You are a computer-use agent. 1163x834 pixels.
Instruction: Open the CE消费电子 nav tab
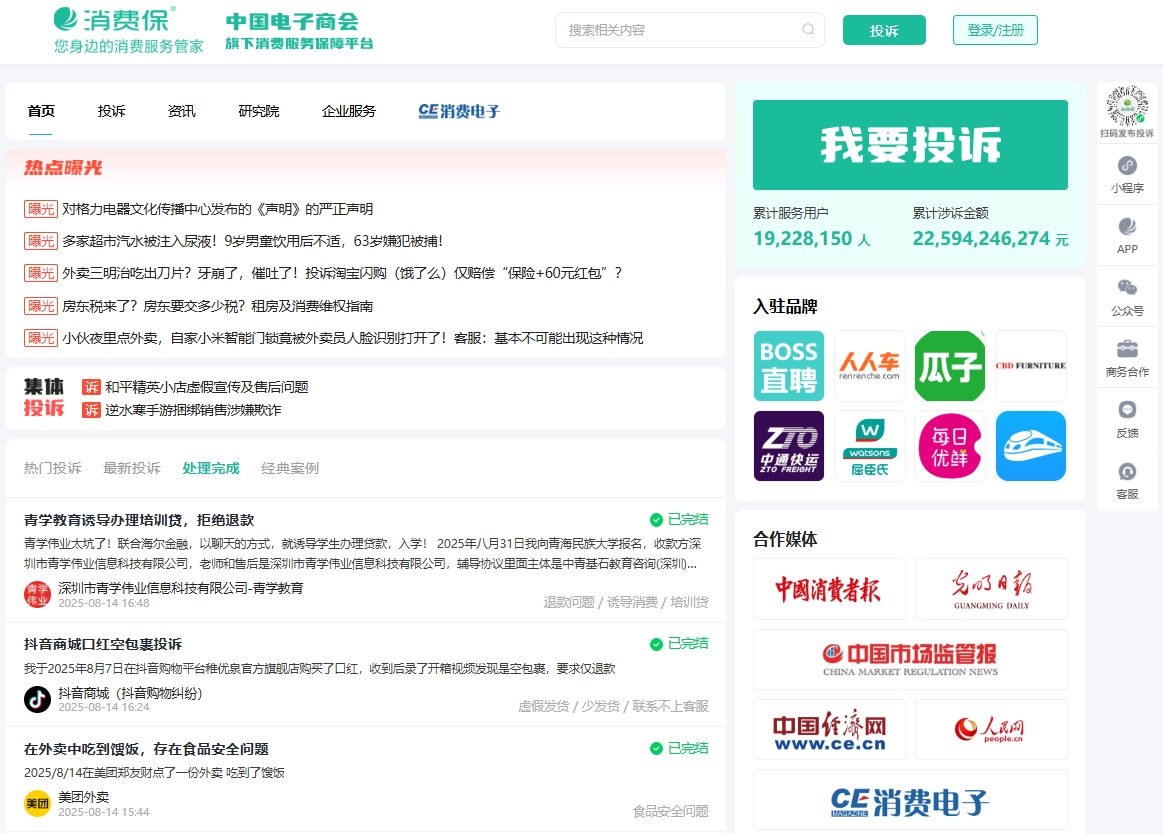(459, 111)
